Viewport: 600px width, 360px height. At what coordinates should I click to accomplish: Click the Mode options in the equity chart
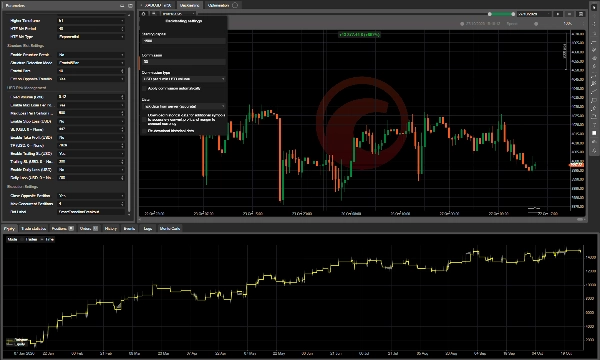[30, 239]
